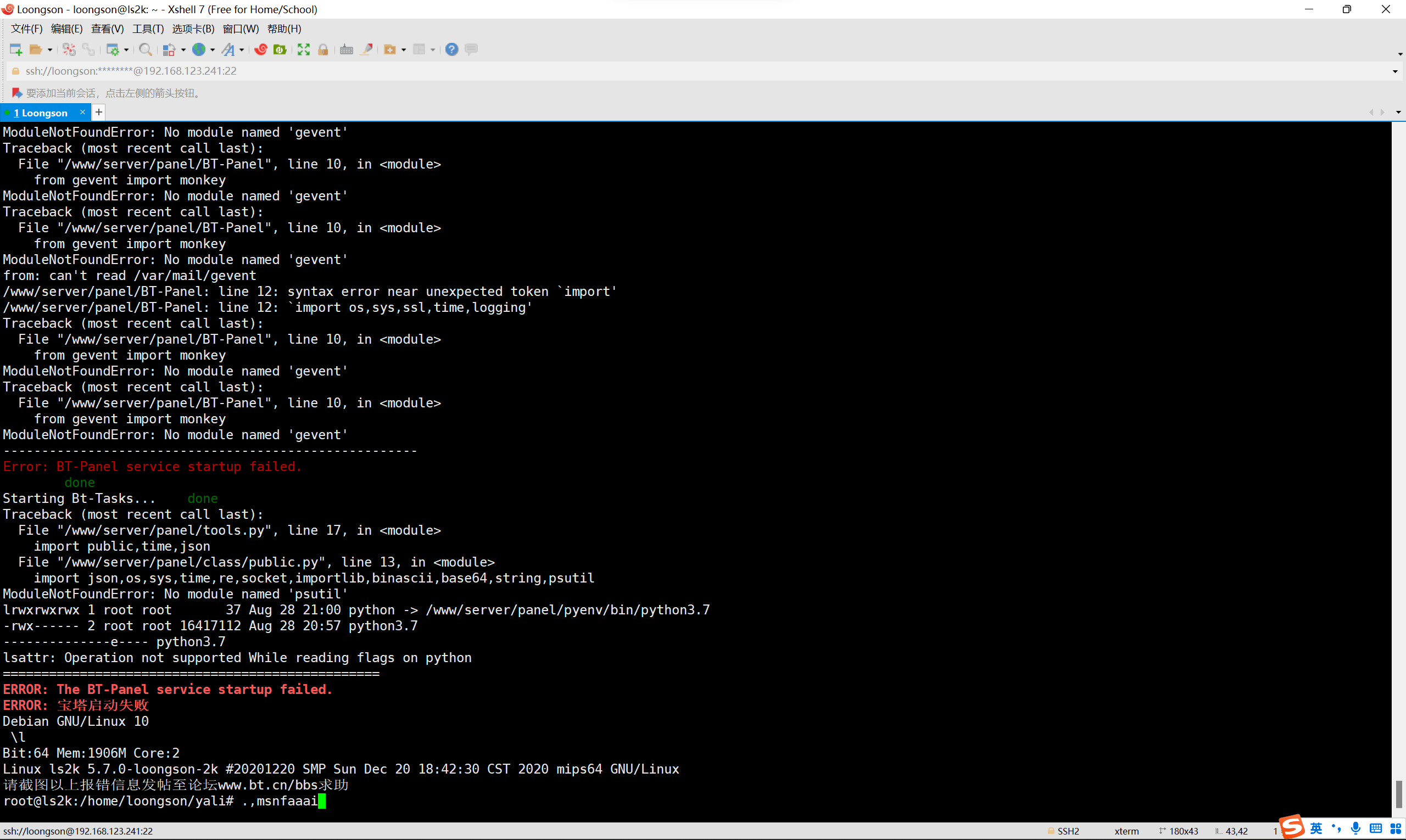Screen dimensions: 1406x840
Task: Click the disconnect session icon
Action: [69, 50]
